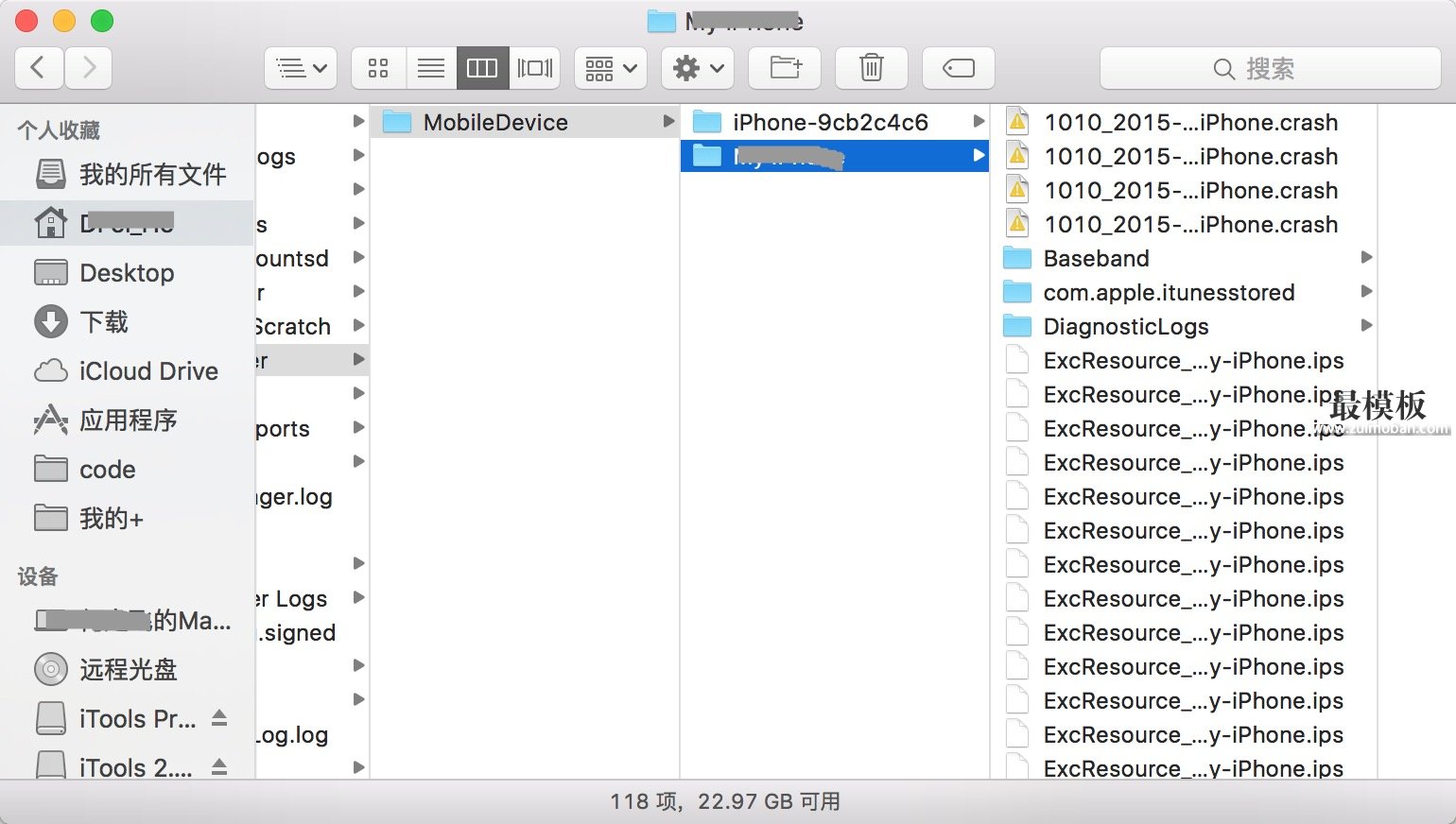Click the DiagnosticLogs folder icon

coord(1017,326)
